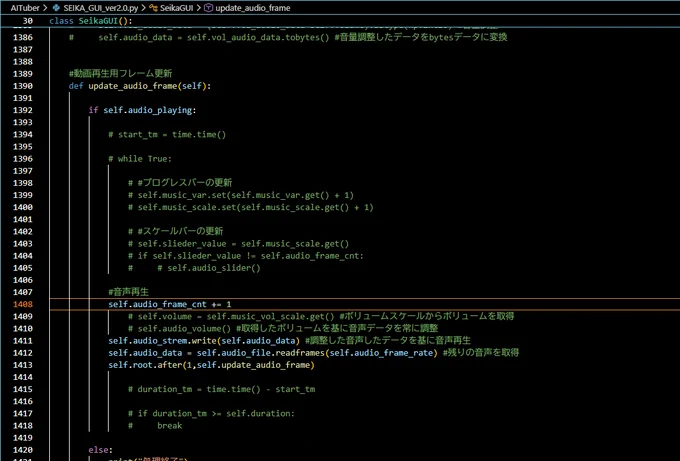Click the commented if duration_tm >= self.duration line

click(211, 414)
